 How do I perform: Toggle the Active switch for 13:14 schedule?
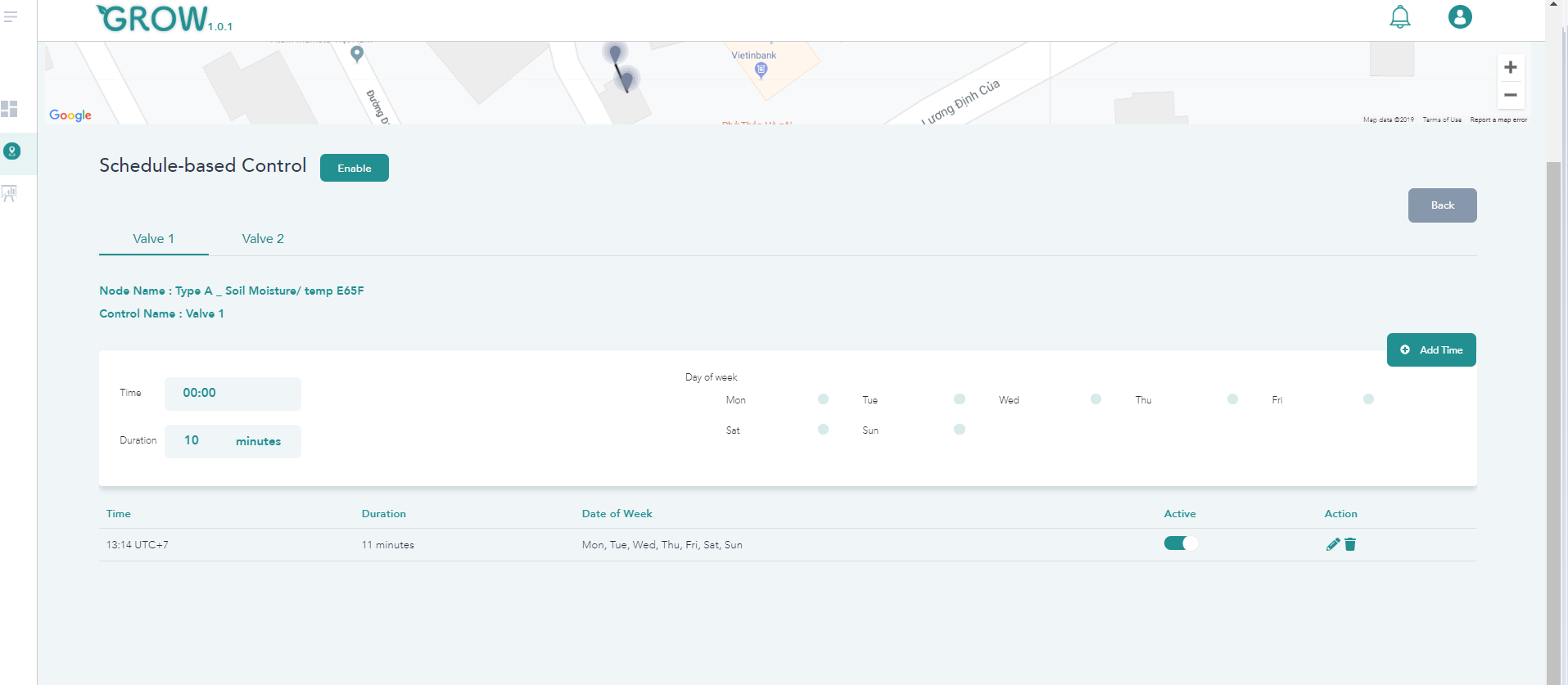tap(1180, 543)
